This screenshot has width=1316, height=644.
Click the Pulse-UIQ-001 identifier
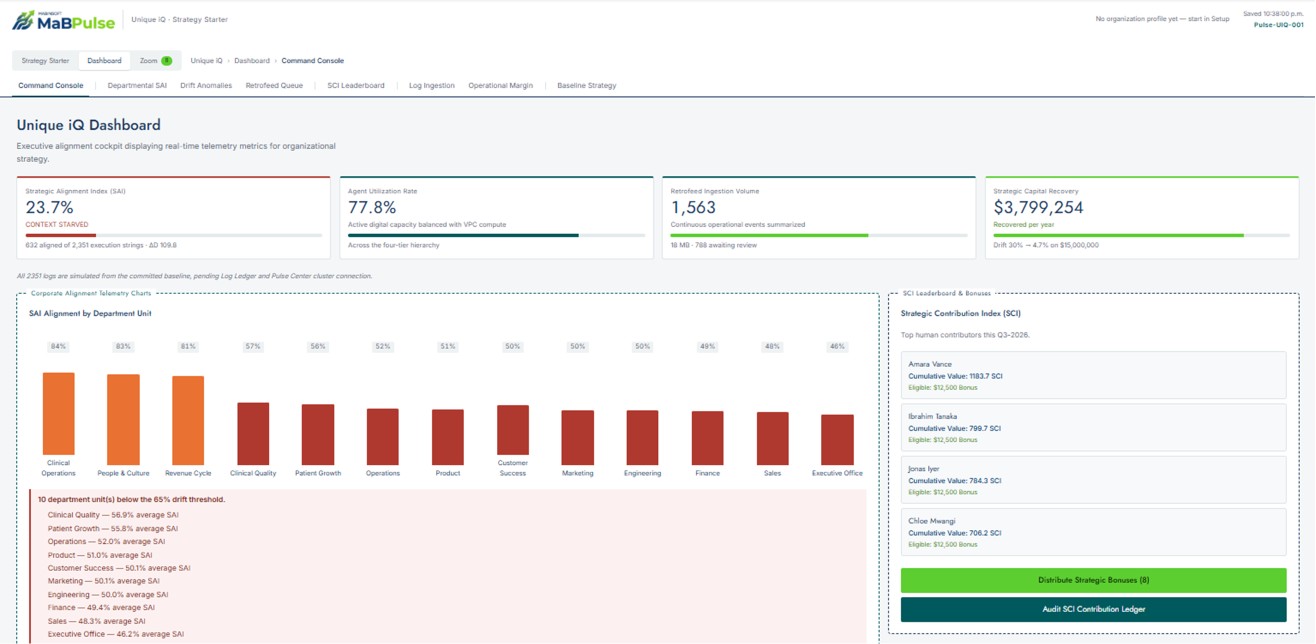(x=1279, y=25)
